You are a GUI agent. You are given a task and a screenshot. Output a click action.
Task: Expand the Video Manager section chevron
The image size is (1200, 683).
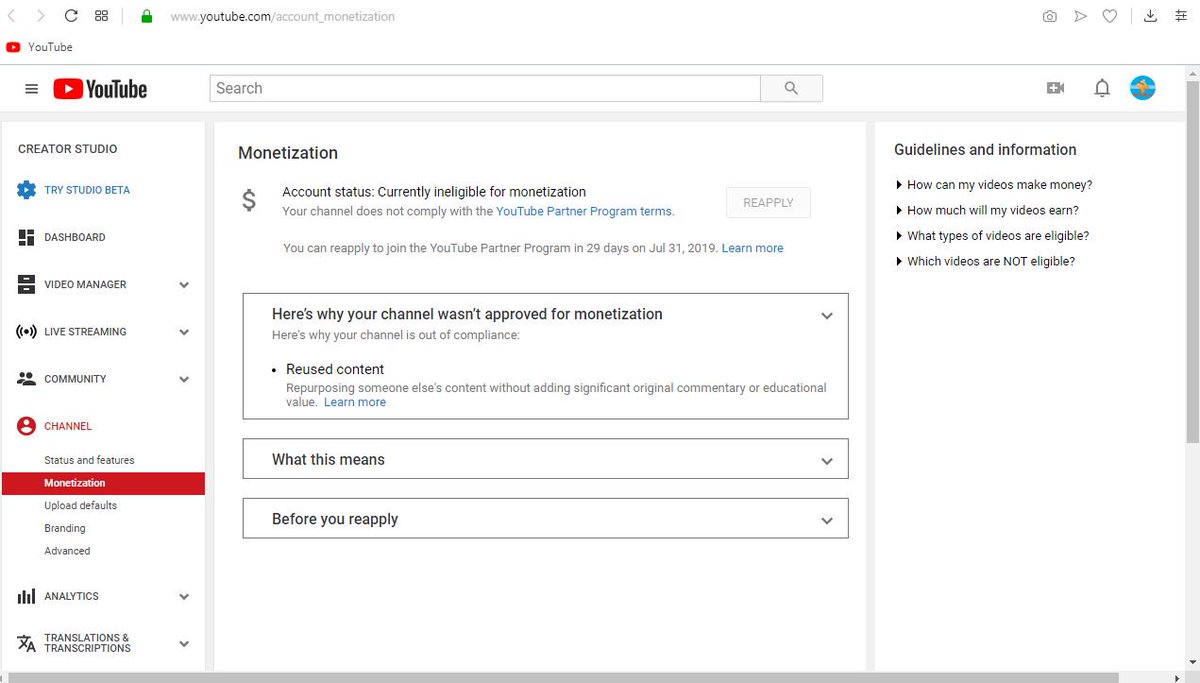[x=184, y=285]
